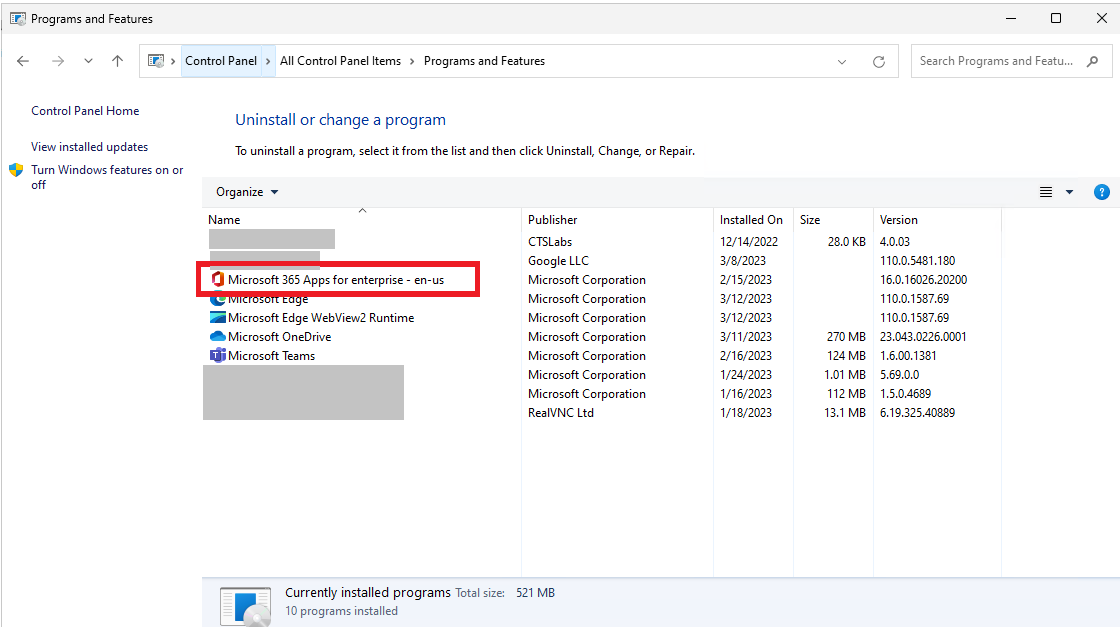The width and height of the screenshot is (1120, 632).
Task: Change the list view with the views icon
Action: (x=1046, y=191)
